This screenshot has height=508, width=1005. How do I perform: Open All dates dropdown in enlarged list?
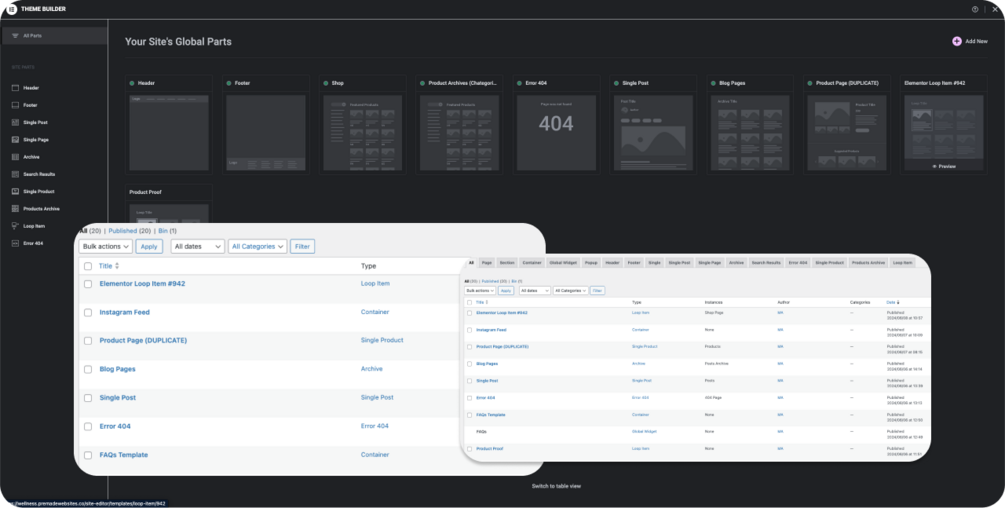pyautogui.click(x=197, y=247)
